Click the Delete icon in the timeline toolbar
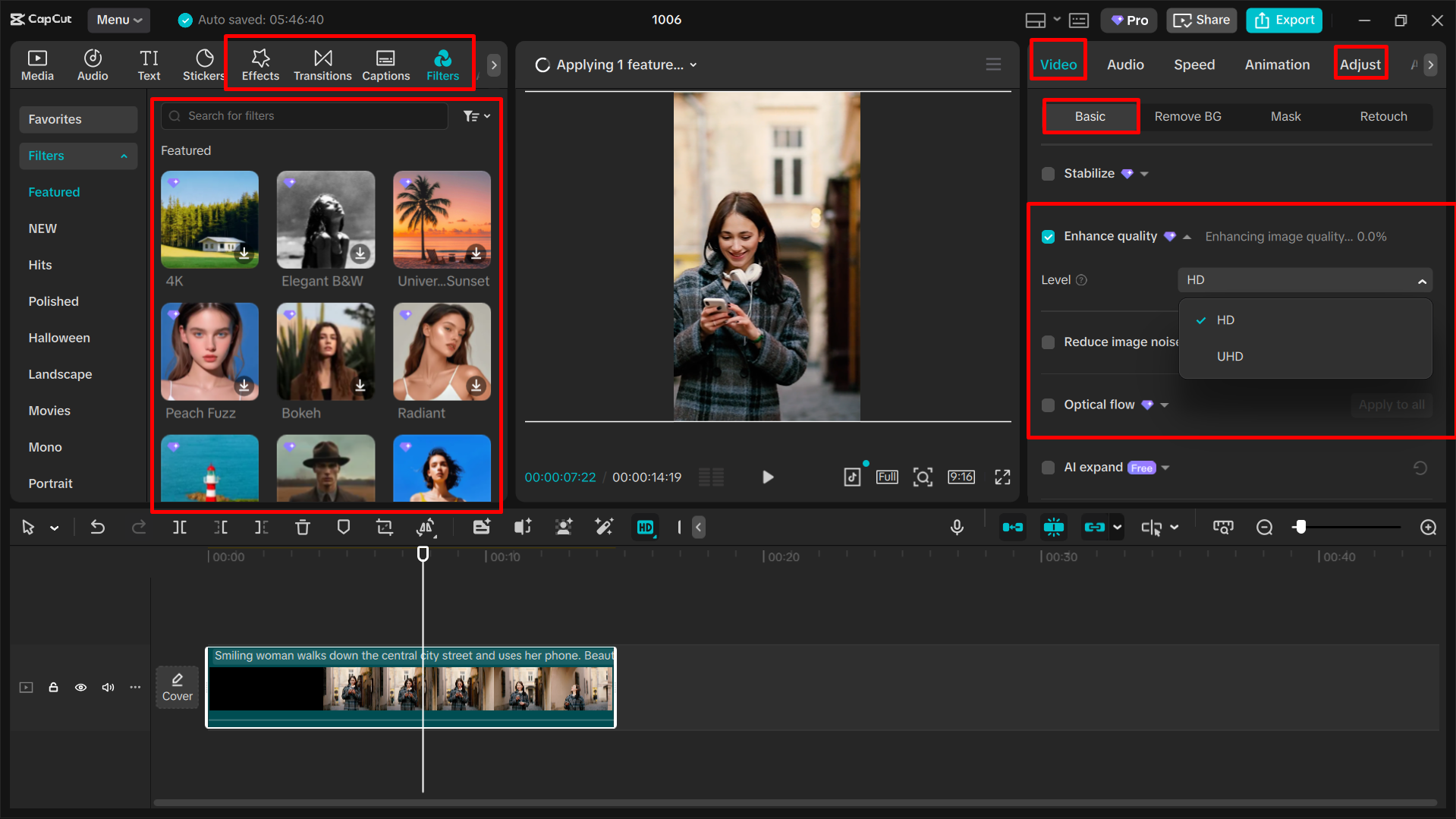The width and height of the screenshot is (1456, 819). tap(303, 527)
